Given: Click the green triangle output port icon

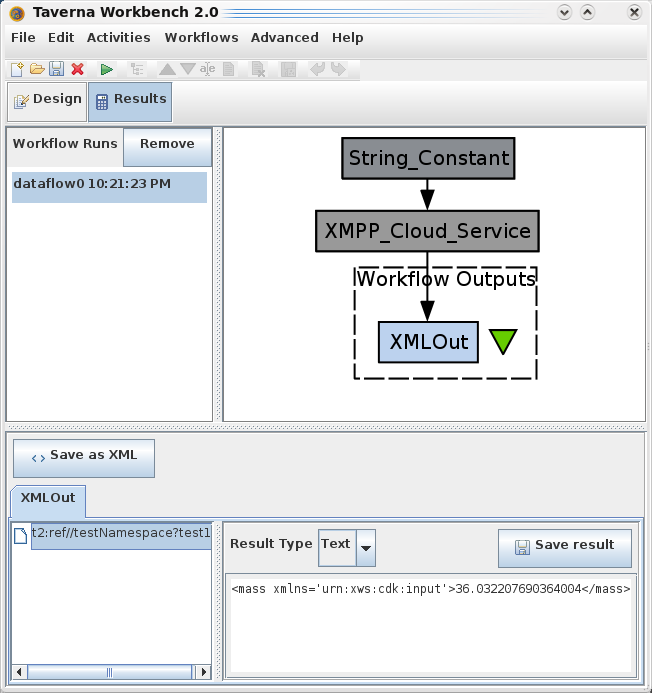Looking at the screenshot, I should pyautogui.click(x=502, y=341).
